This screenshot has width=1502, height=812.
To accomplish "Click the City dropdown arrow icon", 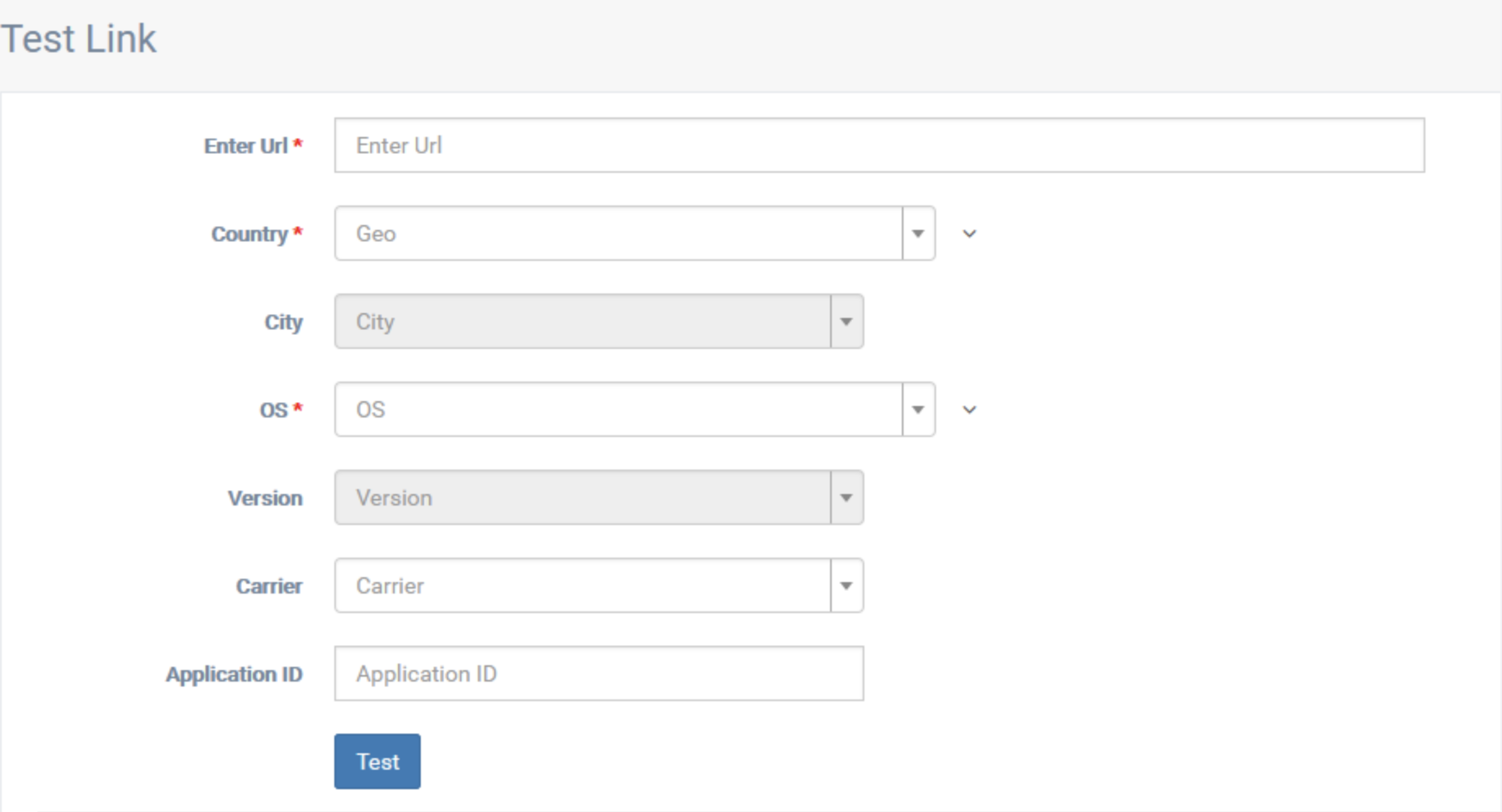I will 846,321.
